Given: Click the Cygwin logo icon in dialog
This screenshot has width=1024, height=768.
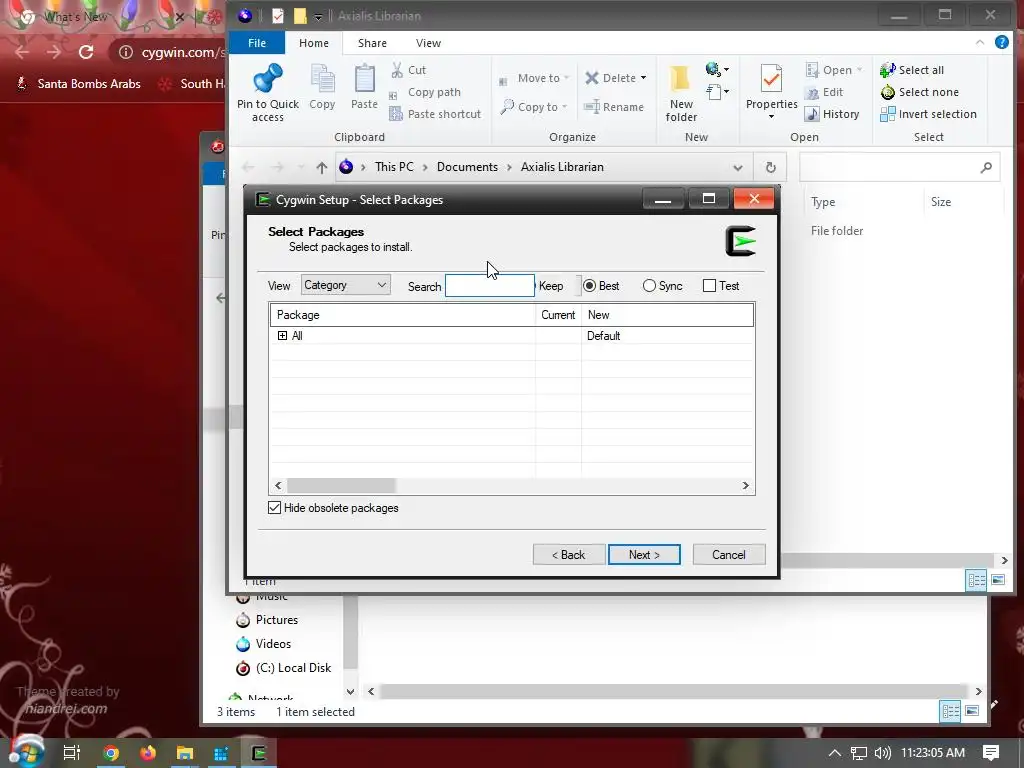Looking at the screenshot, I should 741,241.
